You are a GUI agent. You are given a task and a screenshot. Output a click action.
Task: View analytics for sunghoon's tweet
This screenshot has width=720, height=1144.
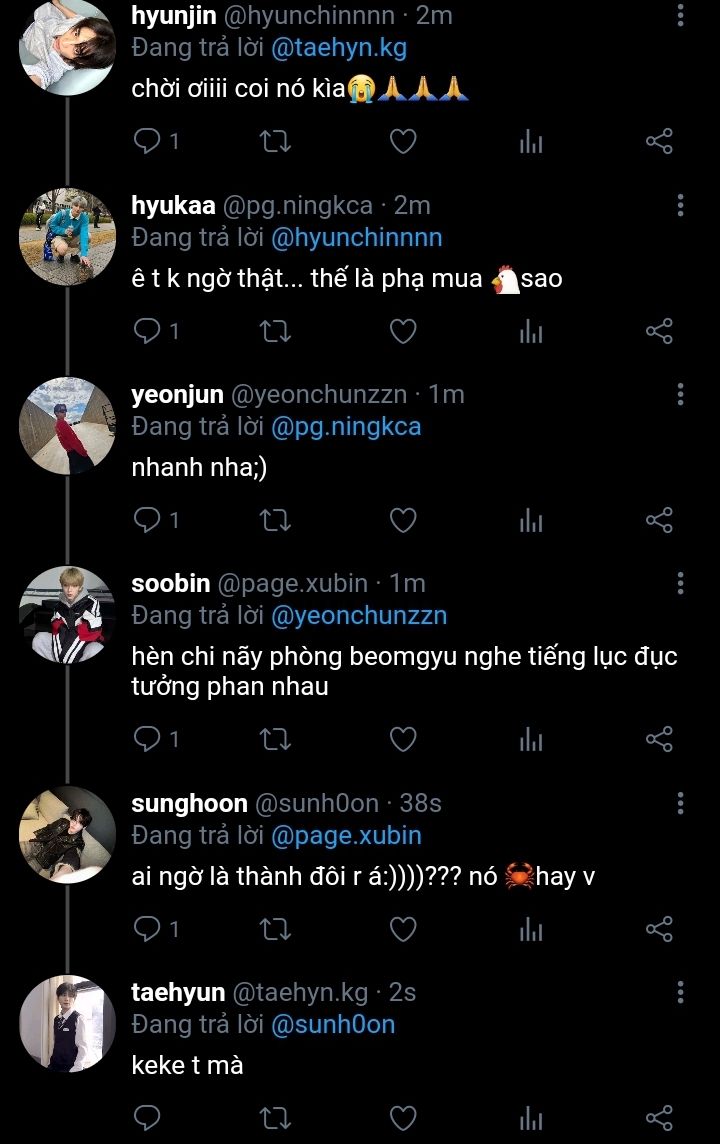click(x=531, y=930)
